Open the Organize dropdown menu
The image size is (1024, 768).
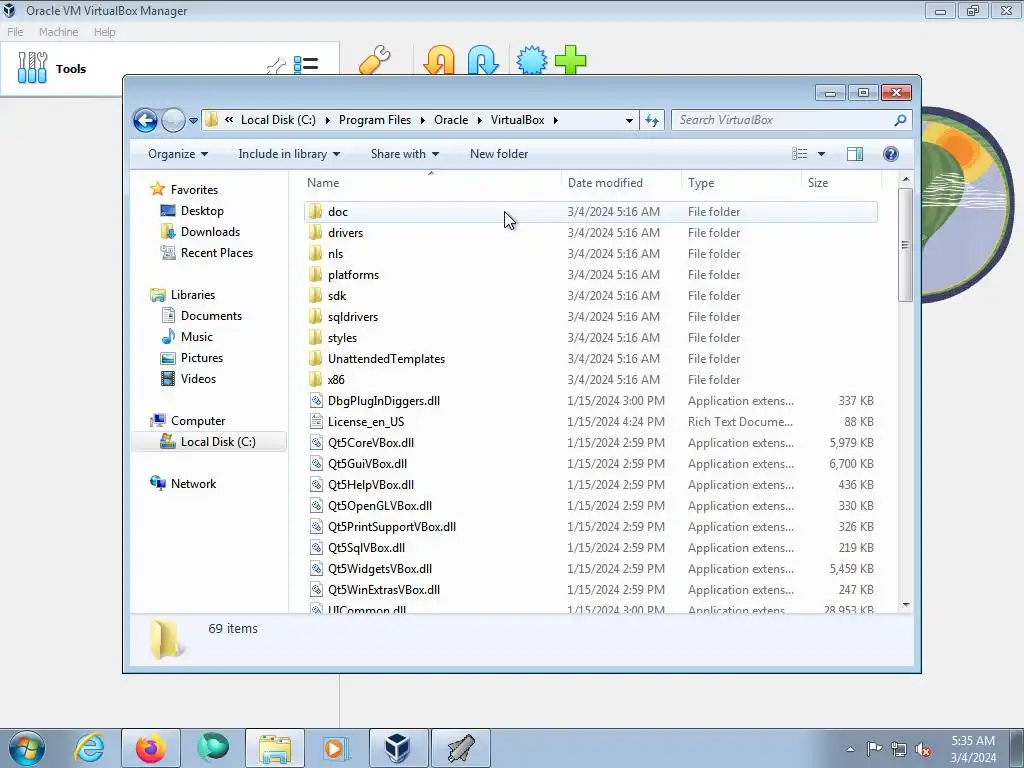tap(178, 154)
